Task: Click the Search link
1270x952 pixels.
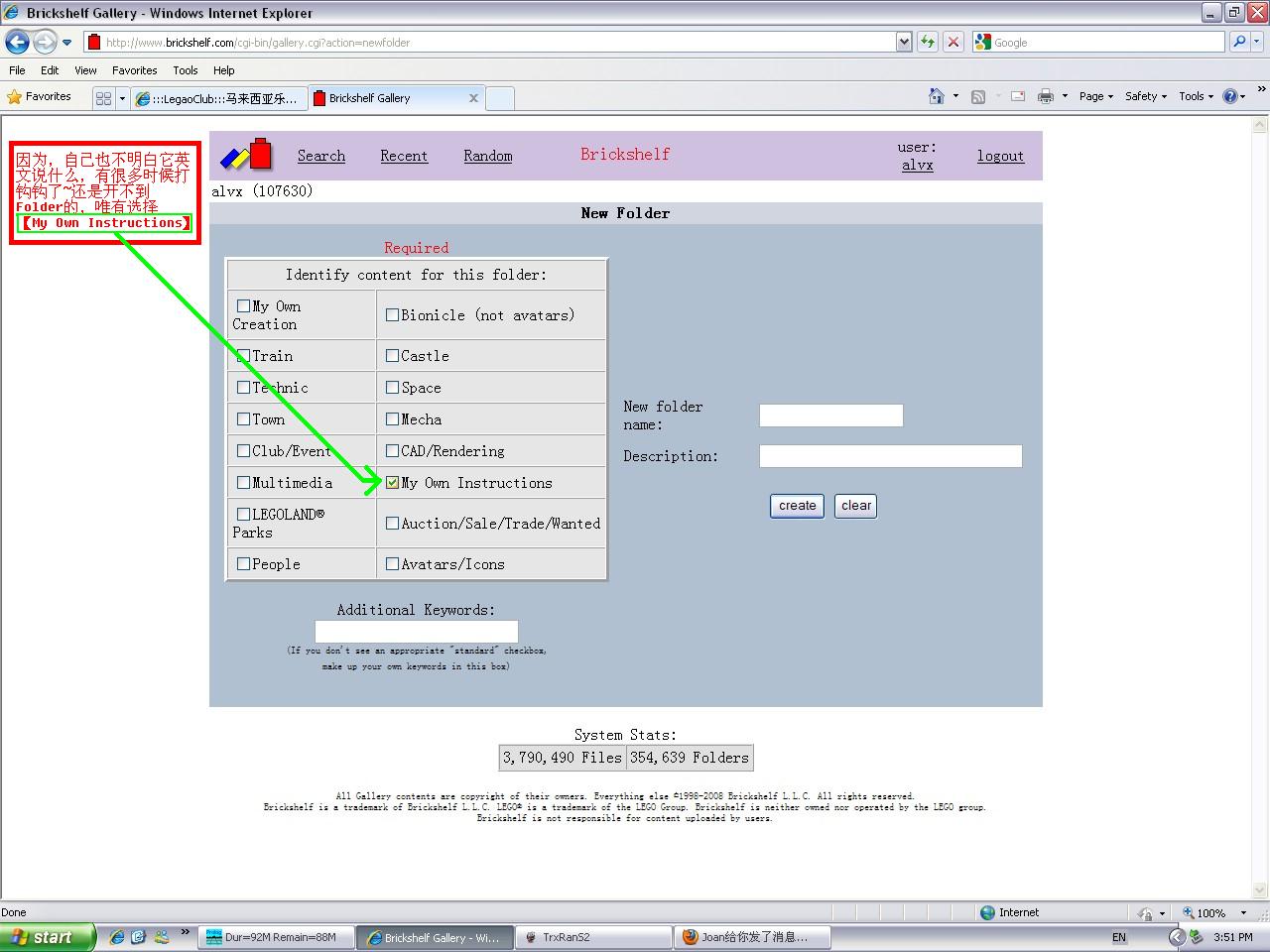Action: [x=321, y=156]
